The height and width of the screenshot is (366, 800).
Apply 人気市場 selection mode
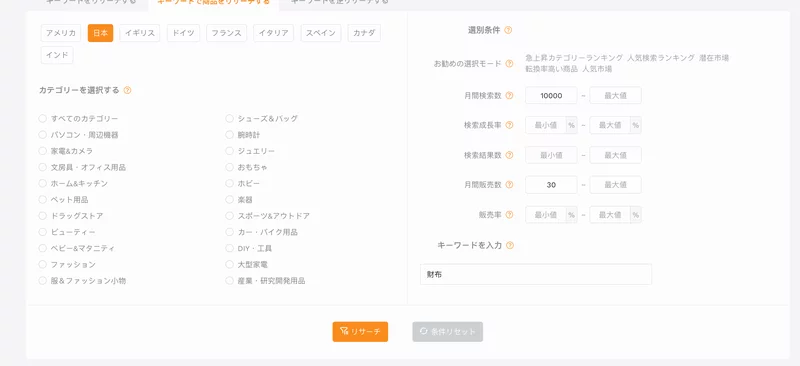pos(597,69)
